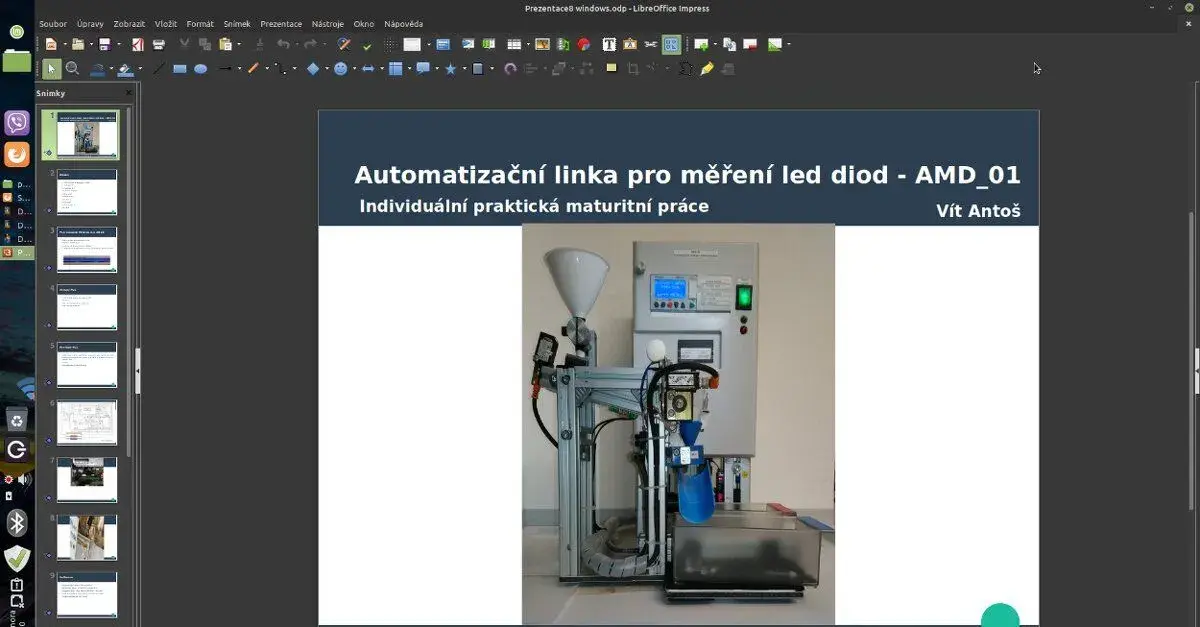
Task: Click the Crop image tool
Action: pos(633,69)
